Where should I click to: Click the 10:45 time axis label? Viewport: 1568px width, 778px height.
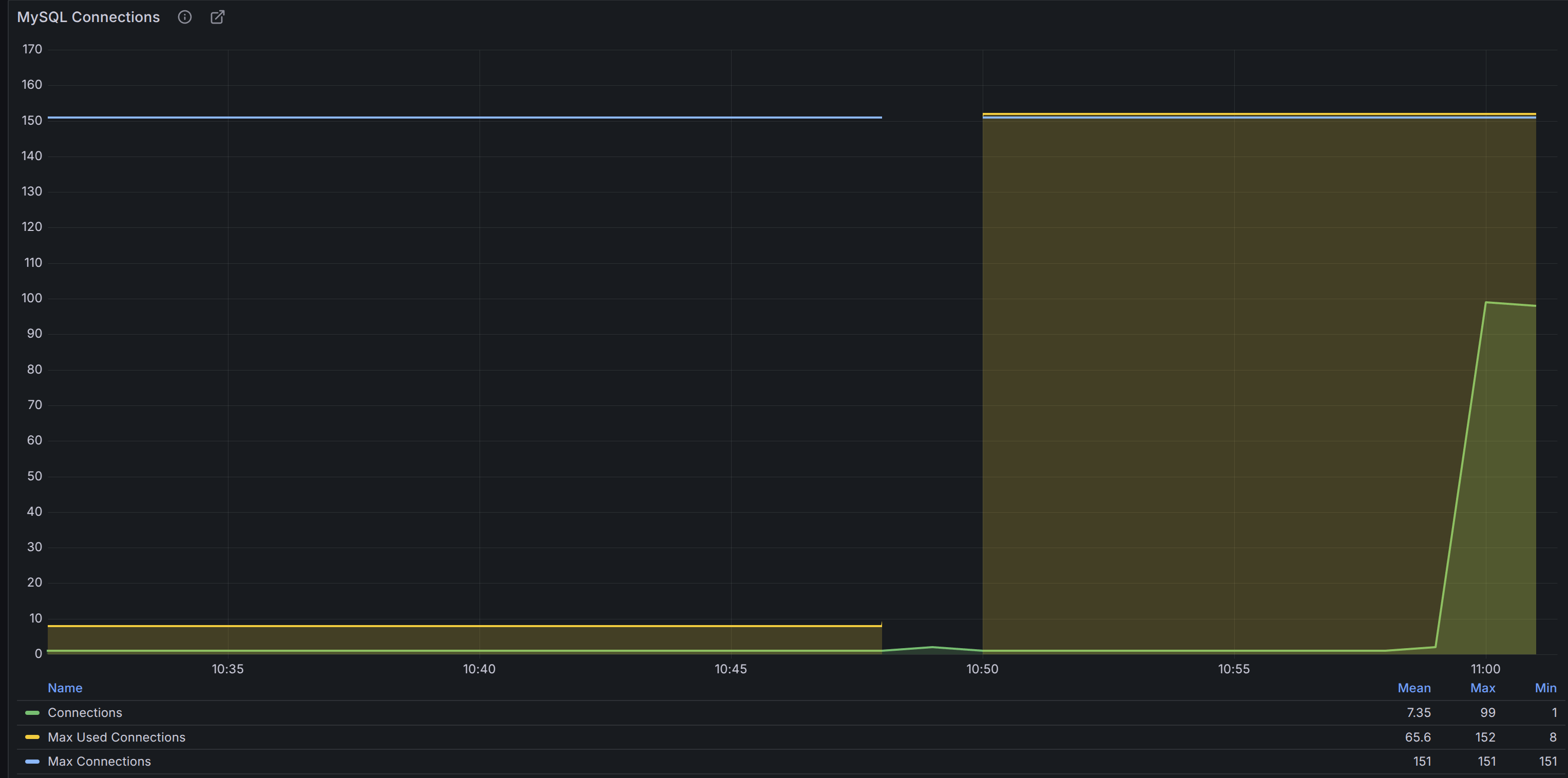[731, 669]
